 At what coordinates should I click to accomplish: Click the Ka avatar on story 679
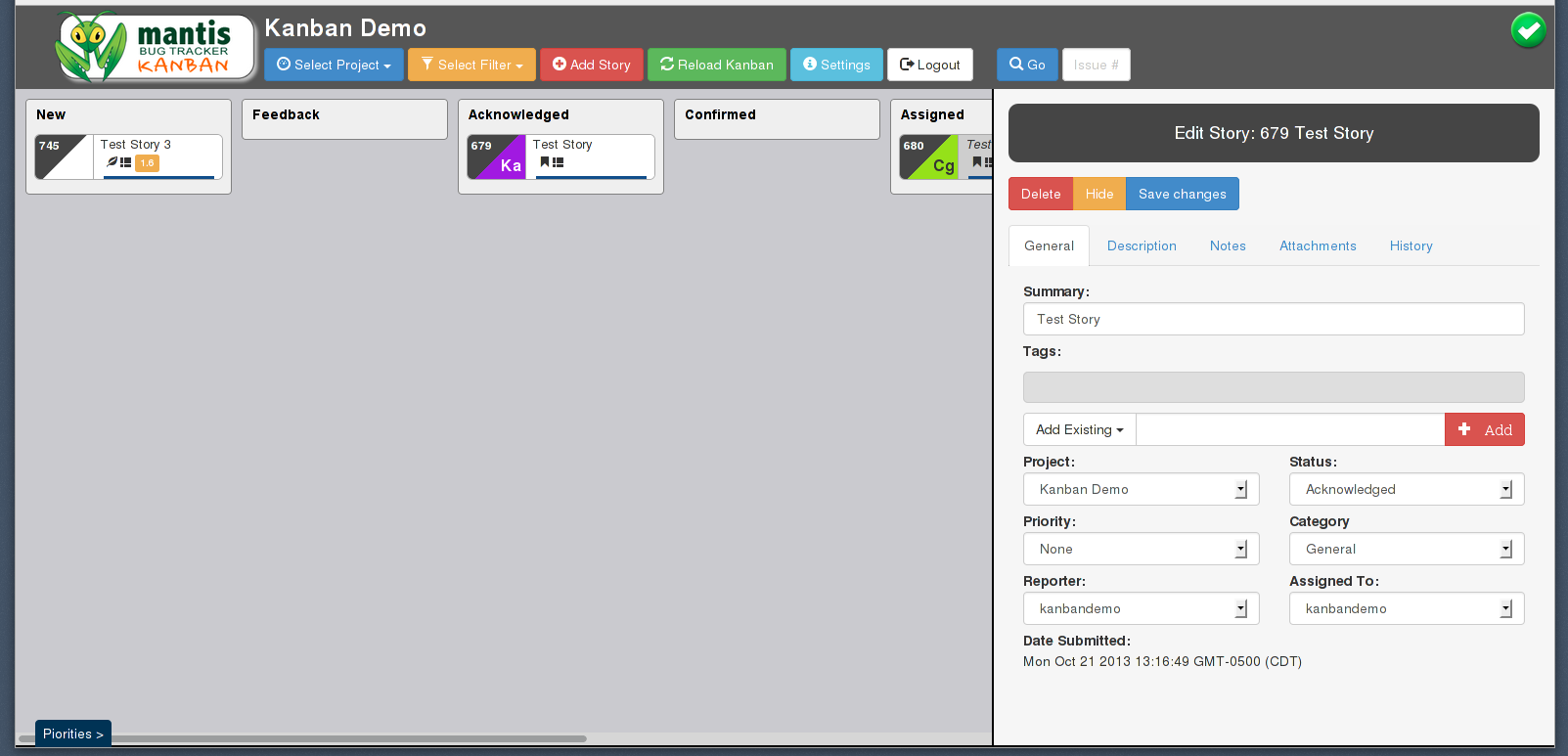[x=511, y=165]
